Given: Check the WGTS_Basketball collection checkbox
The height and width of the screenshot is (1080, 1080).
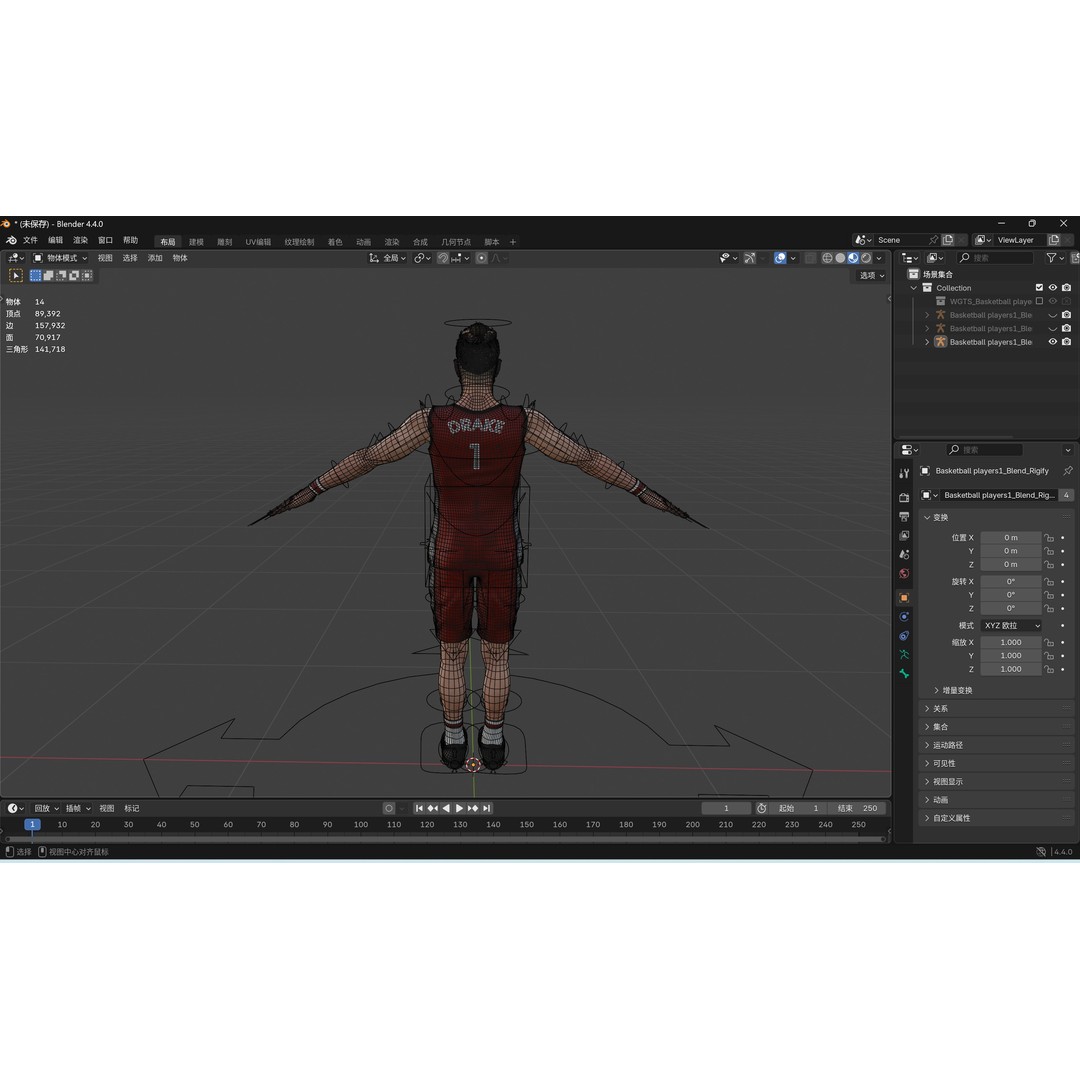Looking at the screenshot, I should 1039,301.
